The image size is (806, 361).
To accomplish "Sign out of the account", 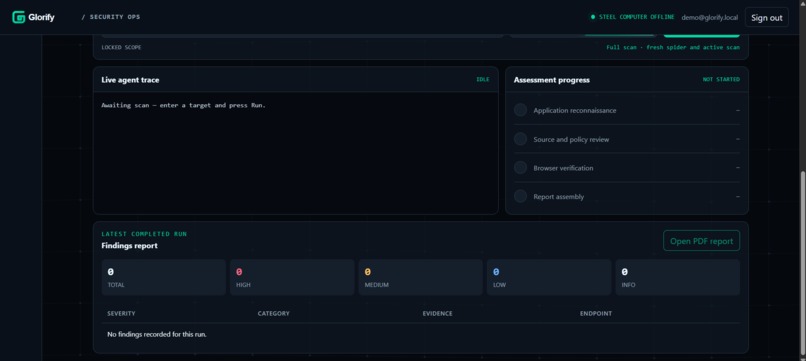I will [x=766, y=17].
